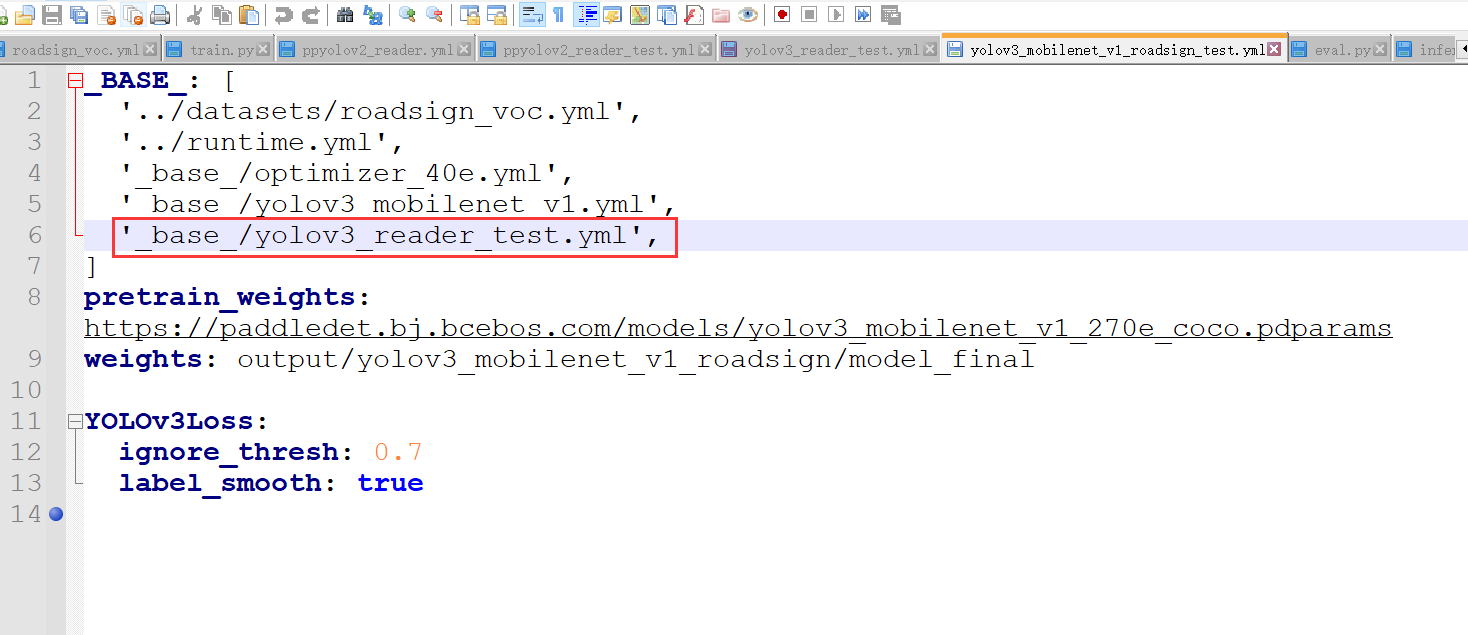
Task: Click line number 8 in the margin
Action: pyautogui.click(x=35, y=297)
